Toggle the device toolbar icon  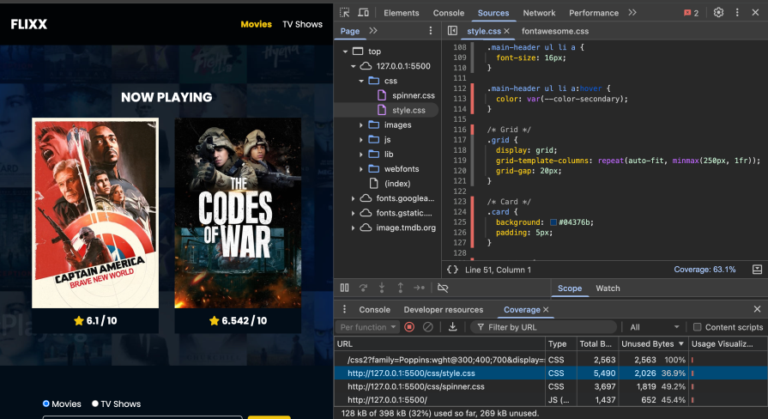(363, 13)
